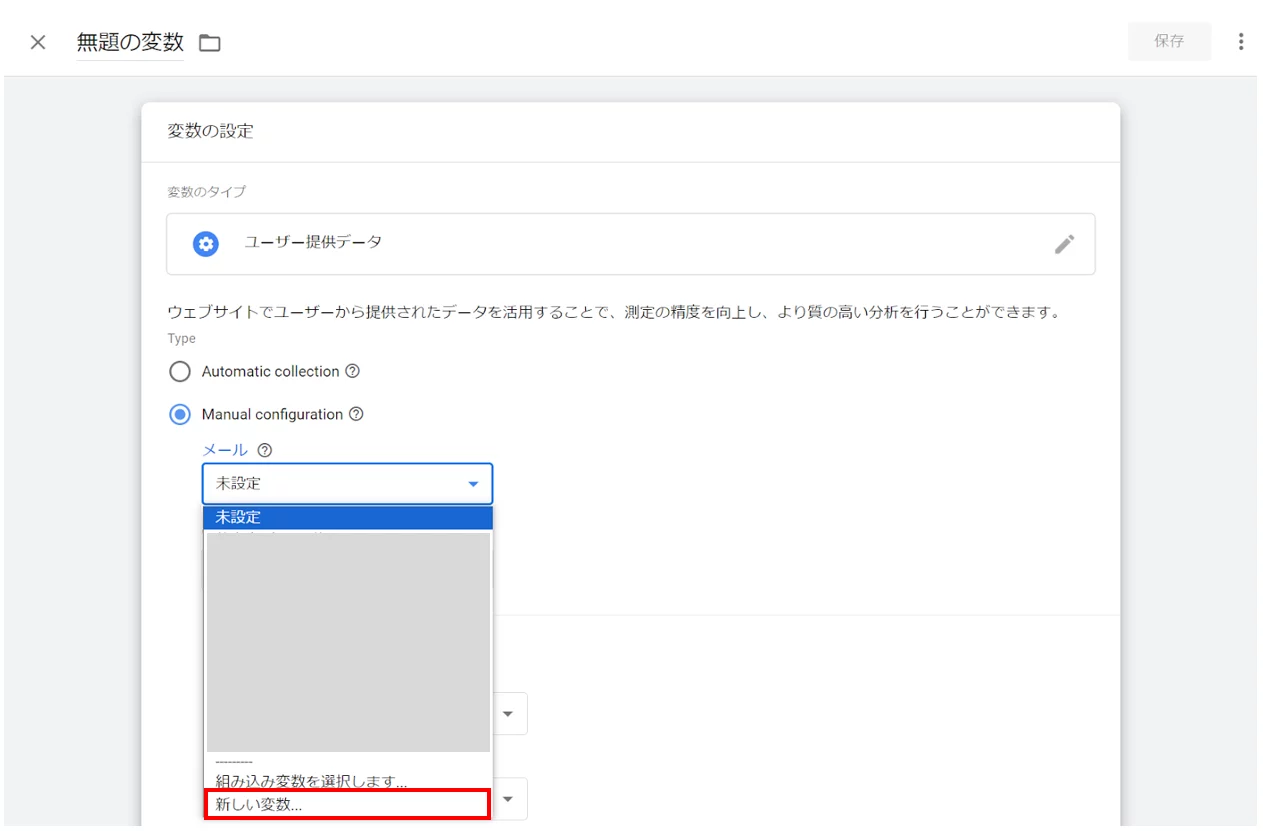Click the blue gear variable type icon

205,243
